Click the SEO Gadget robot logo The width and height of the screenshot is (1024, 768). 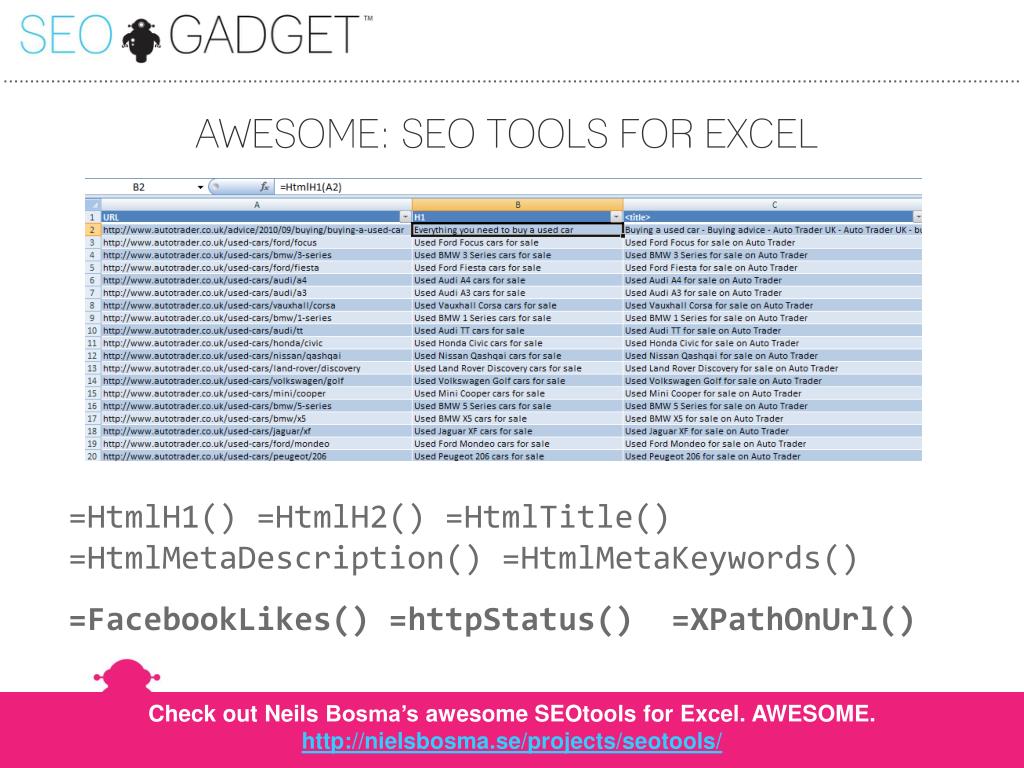point(142,39)
